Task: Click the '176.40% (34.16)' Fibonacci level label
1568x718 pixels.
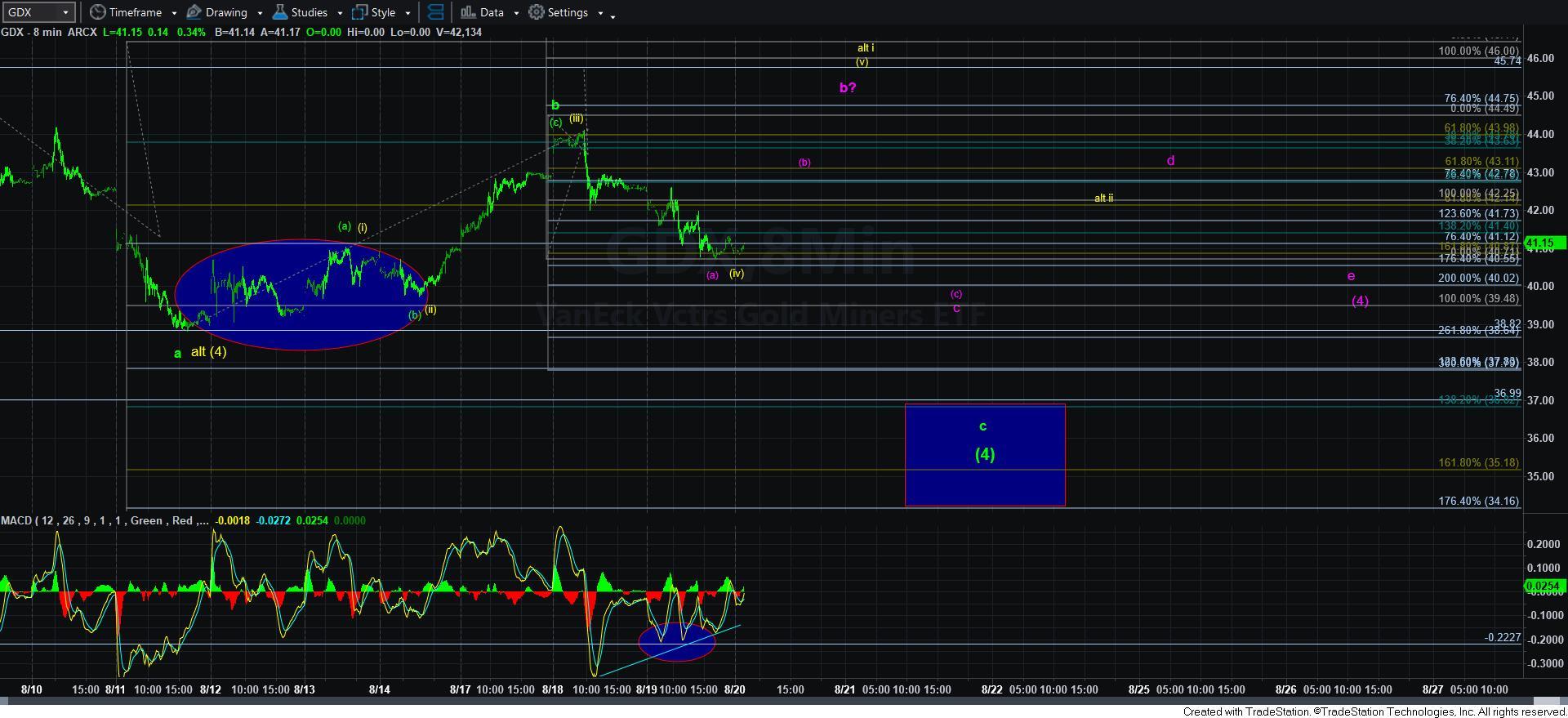Action: 1478,501
